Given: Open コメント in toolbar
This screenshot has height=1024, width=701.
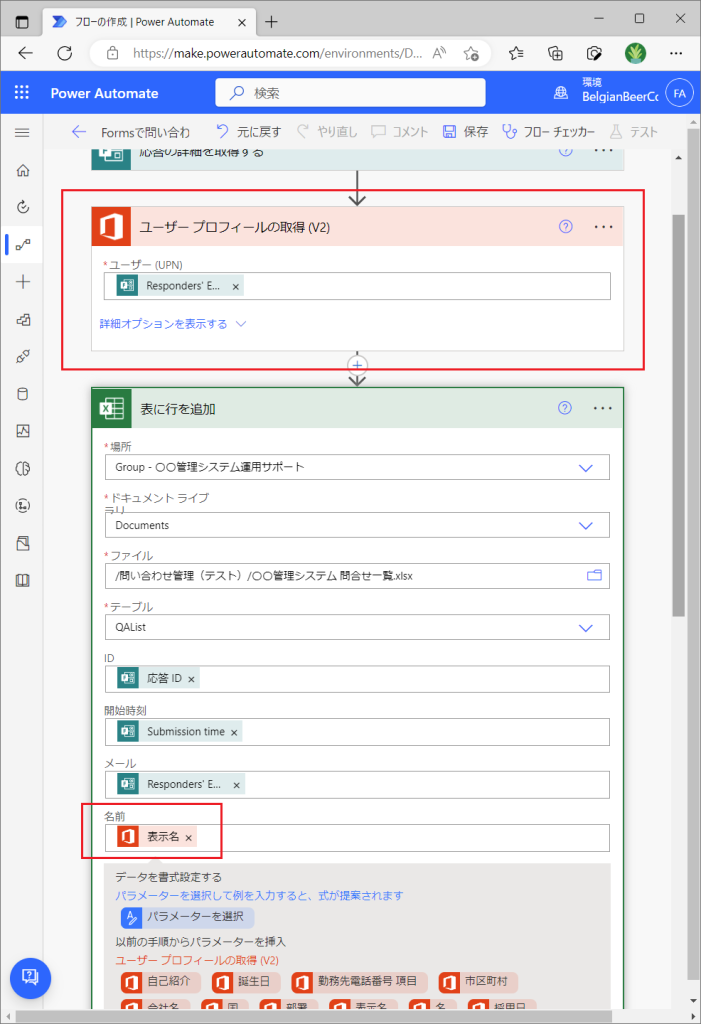Looking at the screenshot, I should tap(400, 132).
